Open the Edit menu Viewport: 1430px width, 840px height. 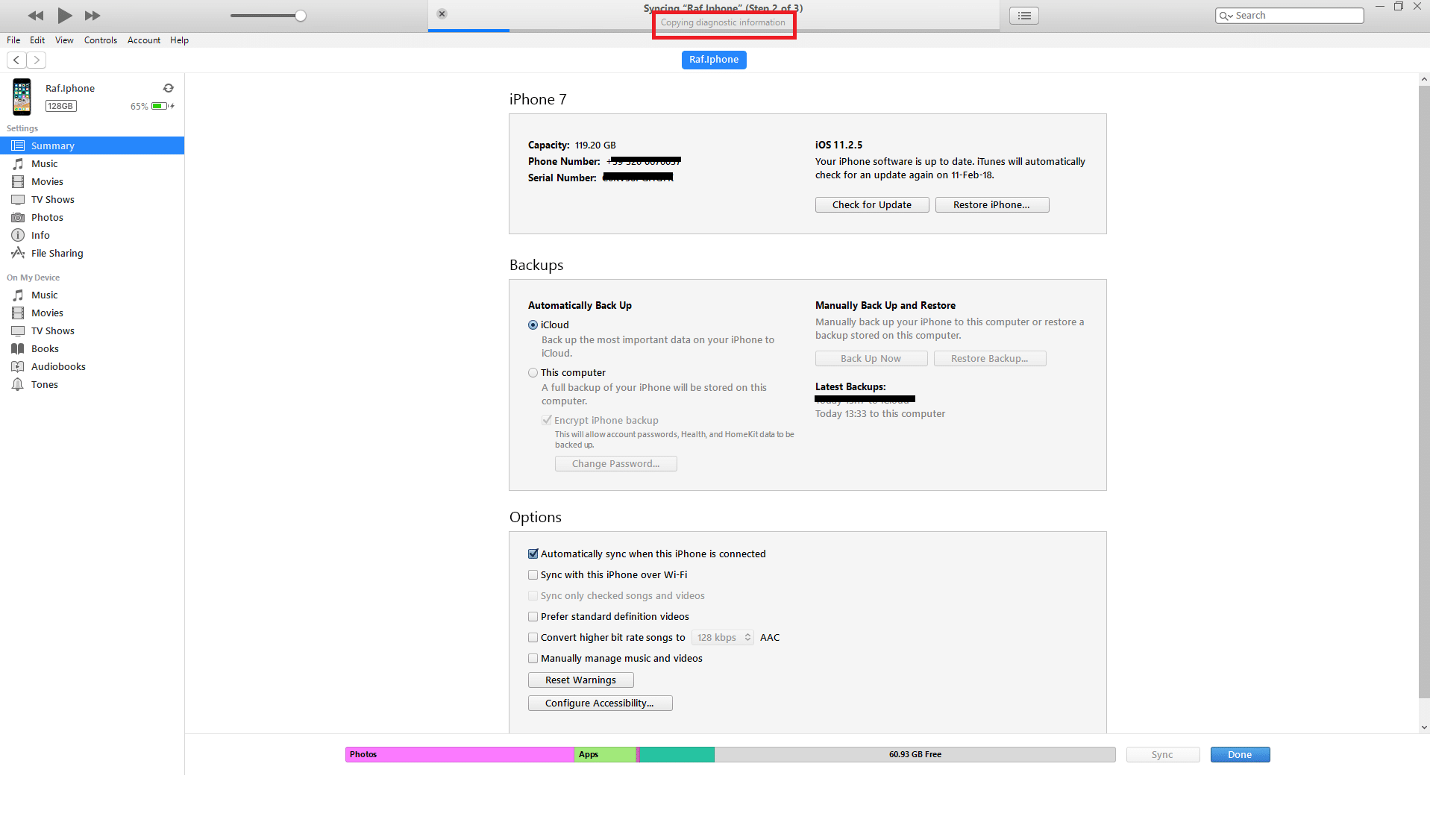(x=37, y=40)
